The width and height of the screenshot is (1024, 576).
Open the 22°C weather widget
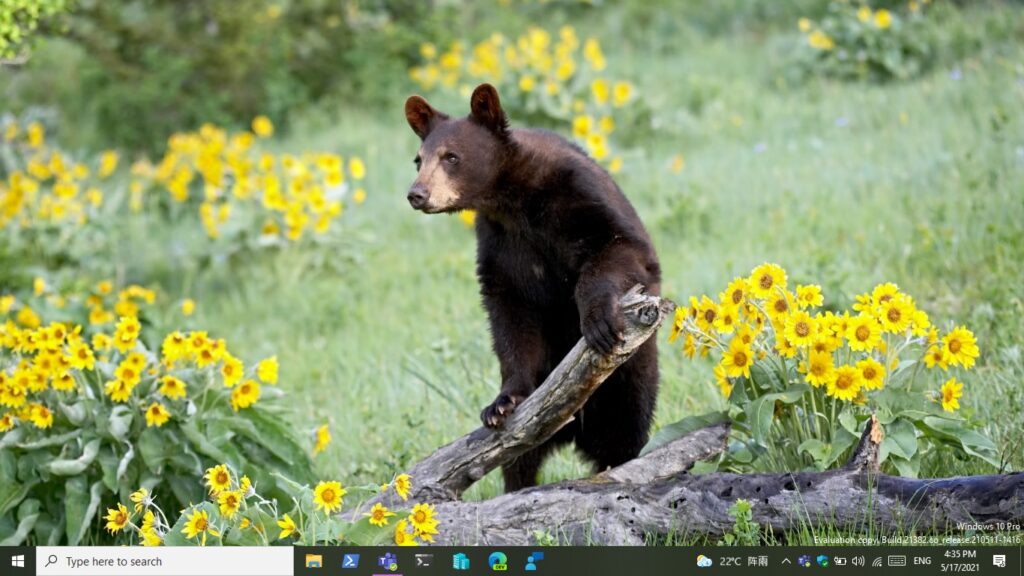(732, 561)
